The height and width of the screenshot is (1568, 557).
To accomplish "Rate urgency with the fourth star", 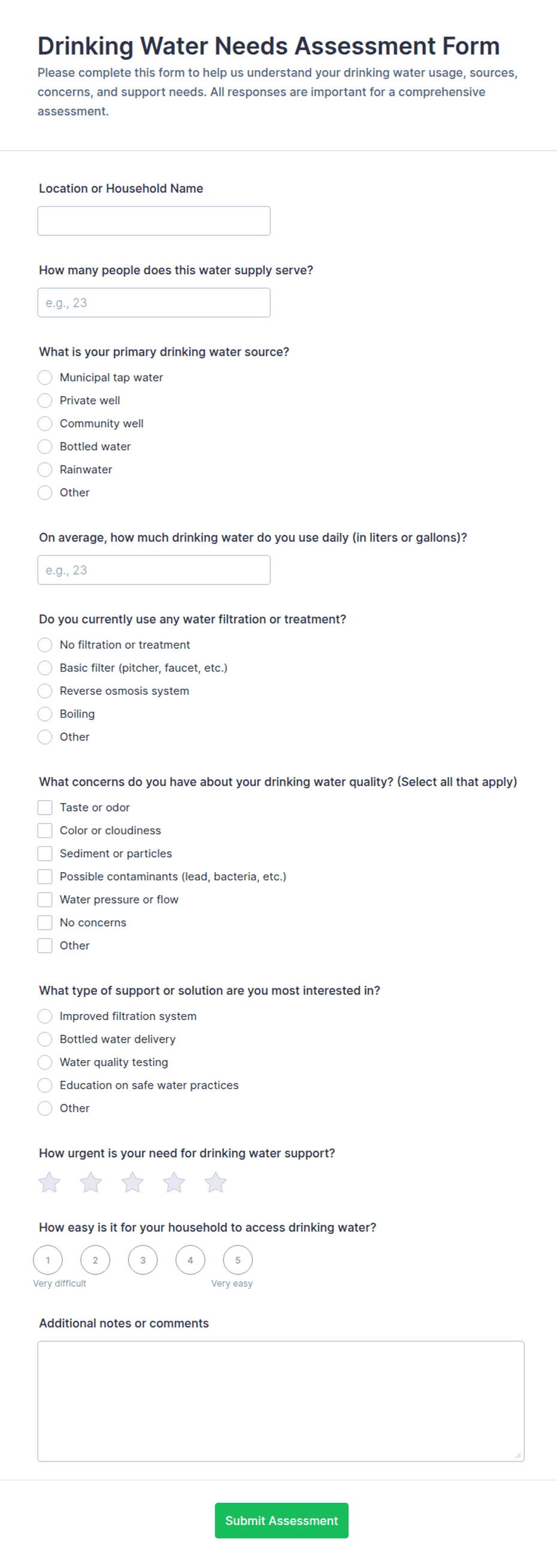I will coord(174,1182).
